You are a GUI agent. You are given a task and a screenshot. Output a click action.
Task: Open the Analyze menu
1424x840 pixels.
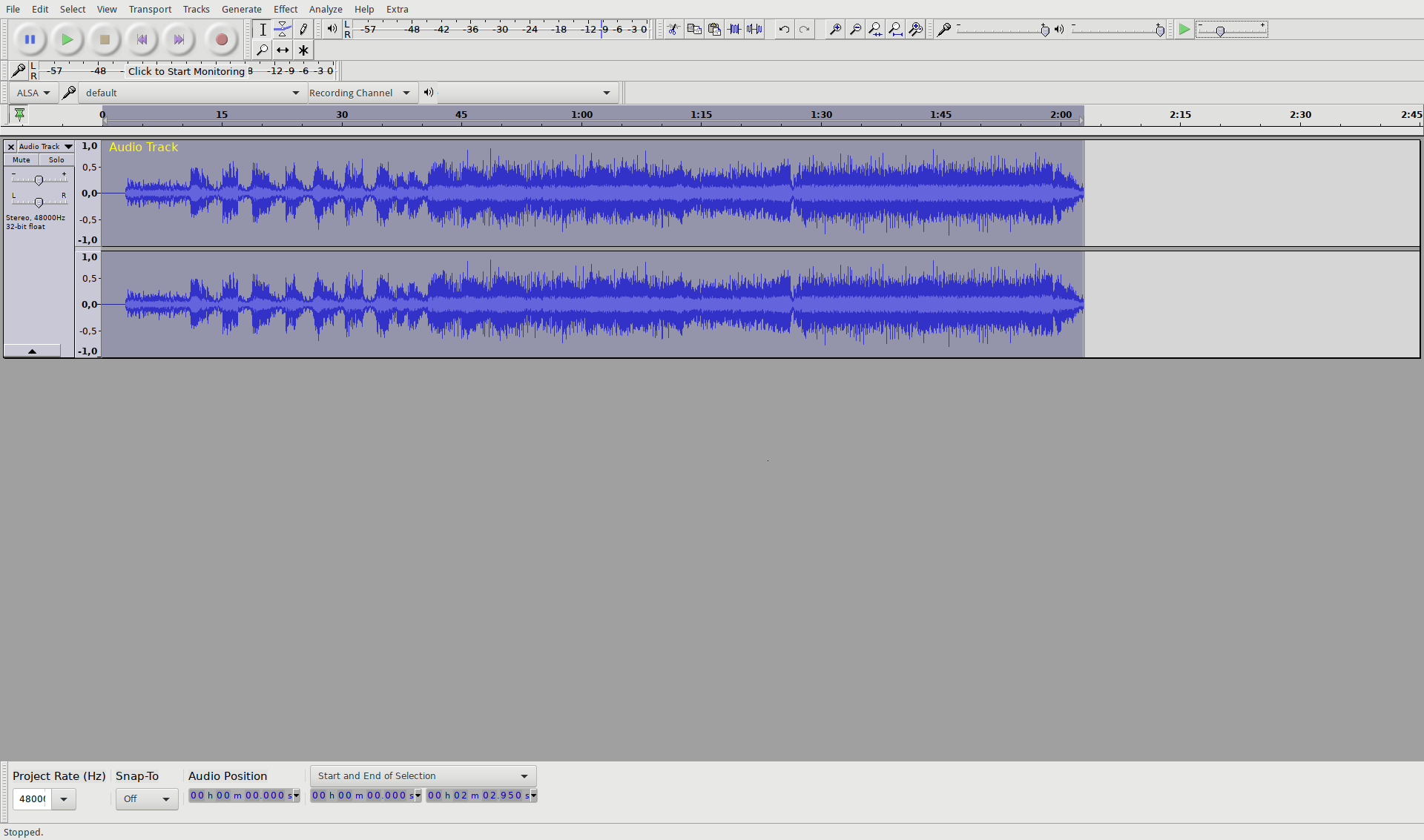[326, 9]
